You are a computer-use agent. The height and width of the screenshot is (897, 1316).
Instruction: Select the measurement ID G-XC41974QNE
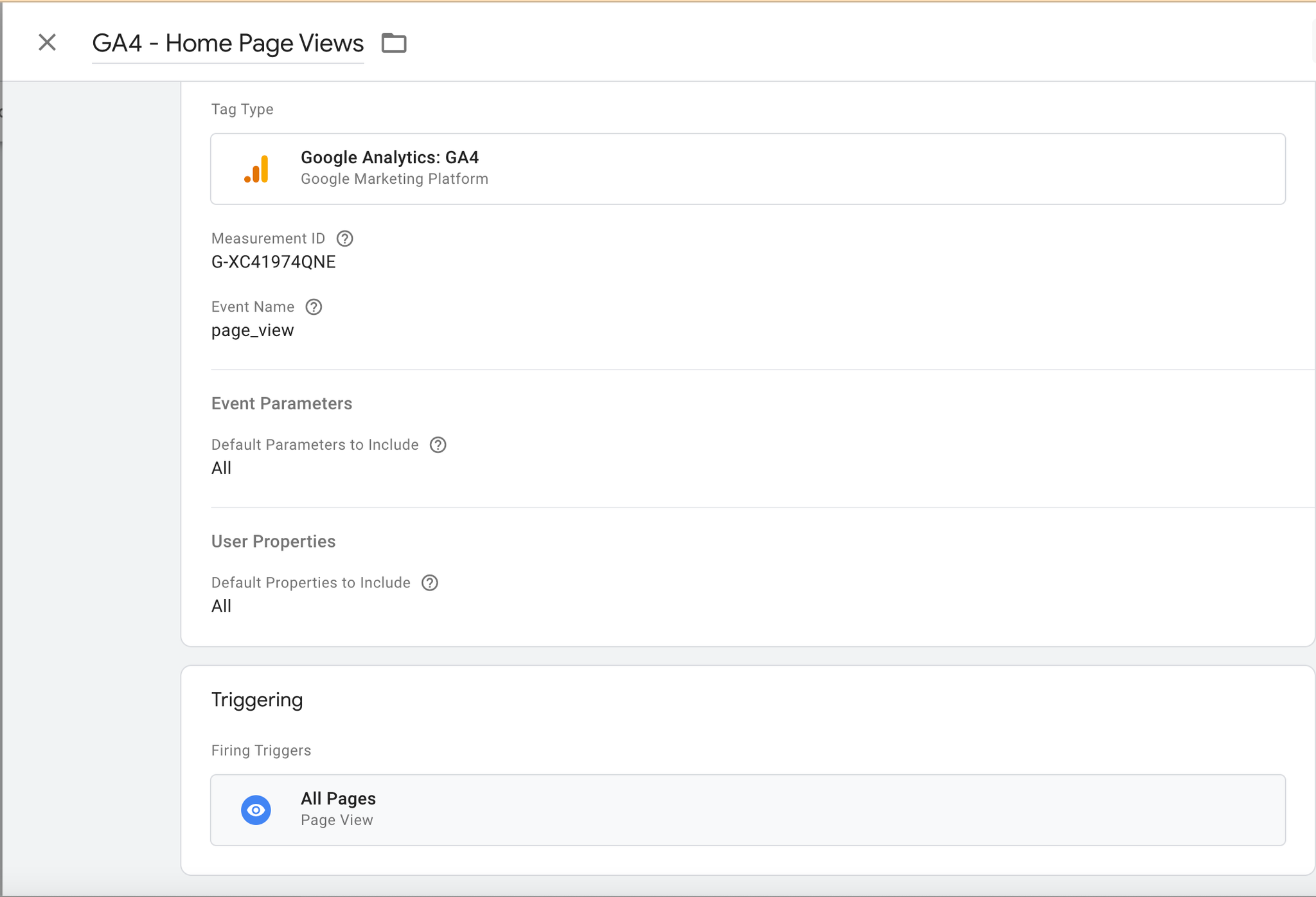pos(274,262)
